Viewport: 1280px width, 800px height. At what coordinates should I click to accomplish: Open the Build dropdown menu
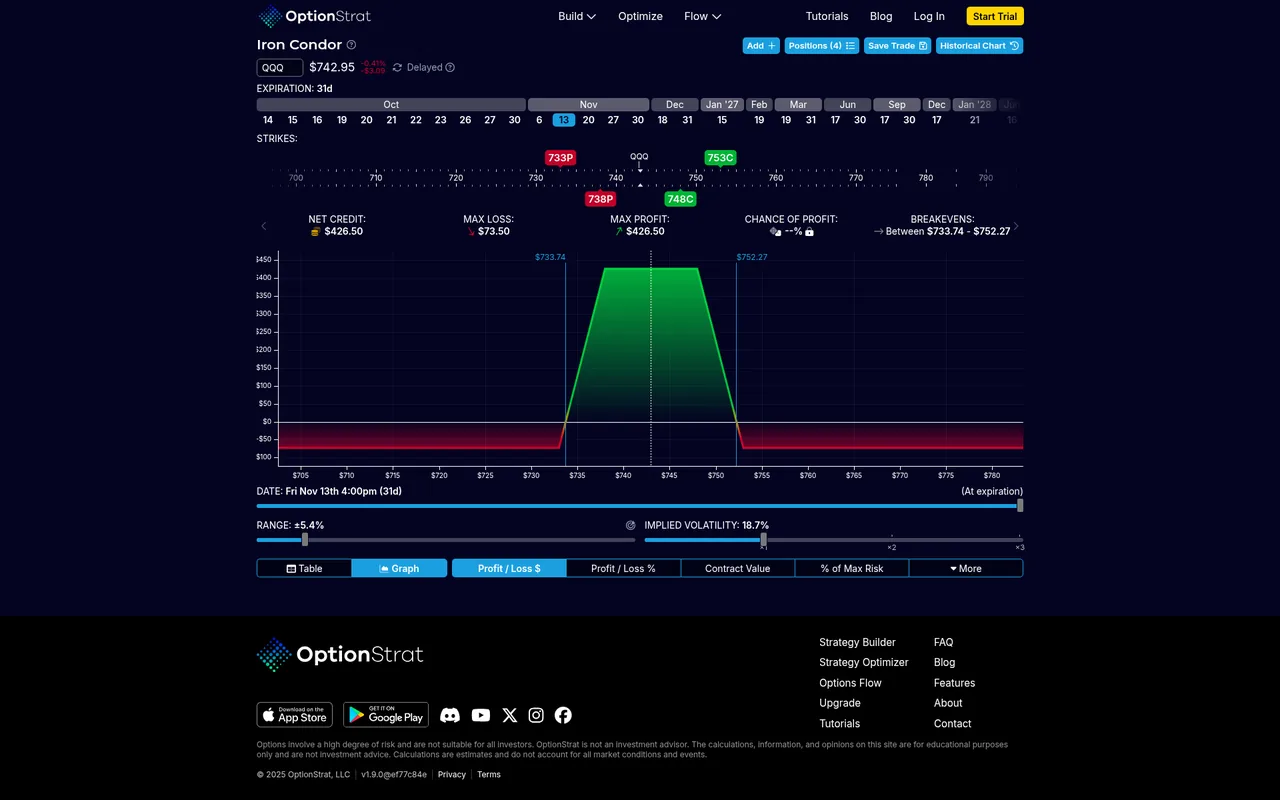coord(577,16)
